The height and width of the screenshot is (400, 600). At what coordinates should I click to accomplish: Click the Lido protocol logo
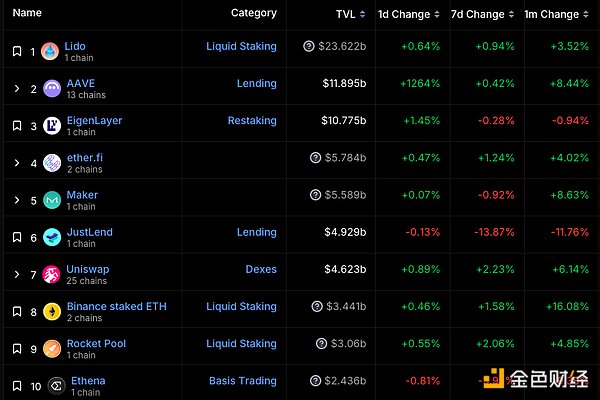tap(50, 52)
